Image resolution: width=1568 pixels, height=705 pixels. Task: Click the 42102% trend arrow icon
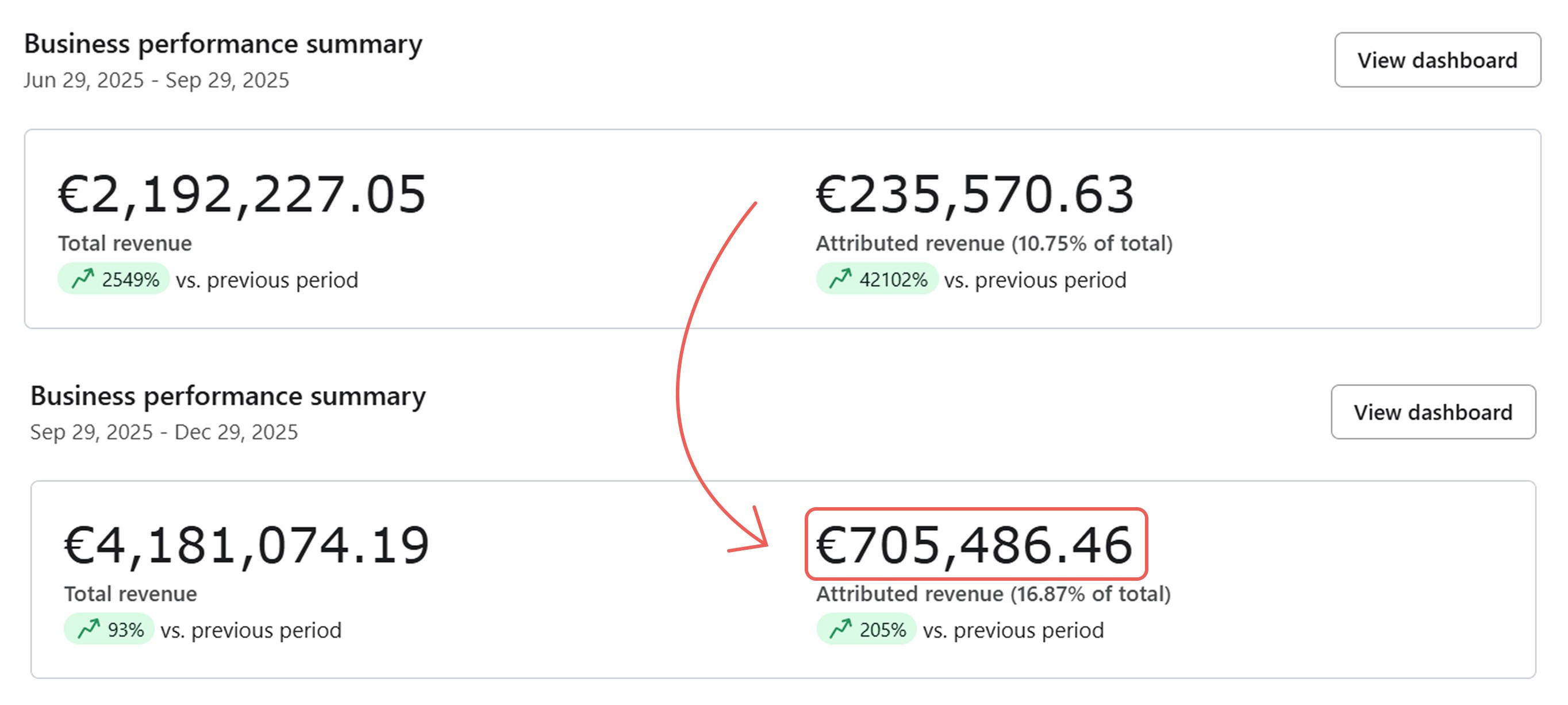(840, 279)
